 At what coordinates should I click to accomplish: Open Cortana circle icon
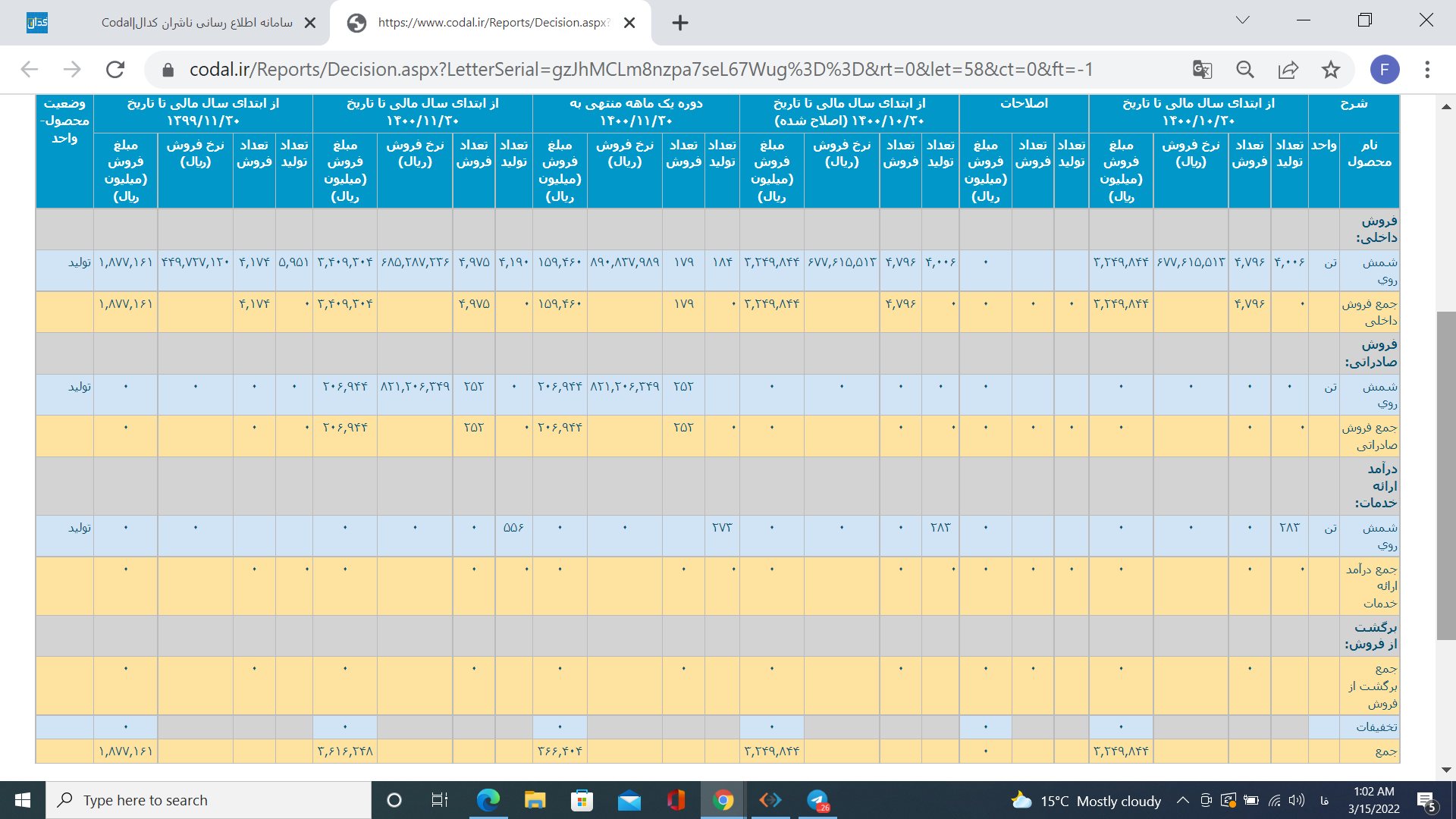pyautogui.click(x=394, y=800)
